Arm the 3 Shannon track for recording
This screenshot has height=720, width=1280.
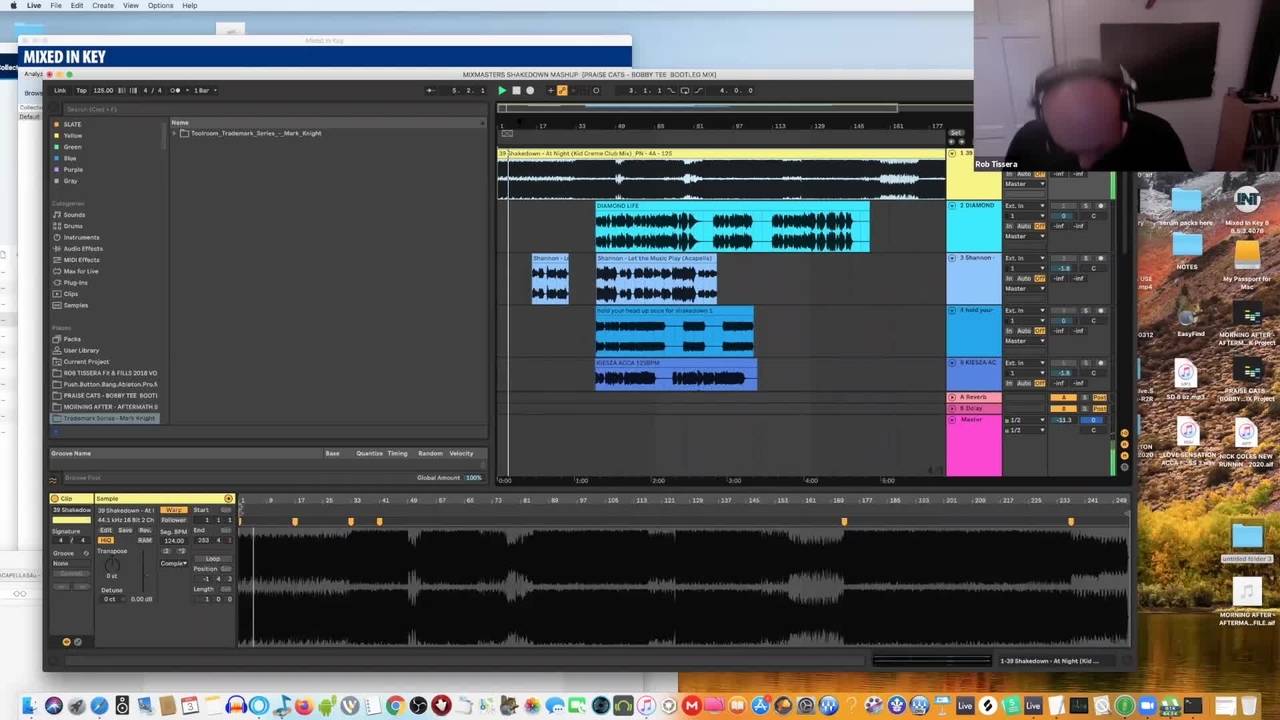coord(1101,258)
